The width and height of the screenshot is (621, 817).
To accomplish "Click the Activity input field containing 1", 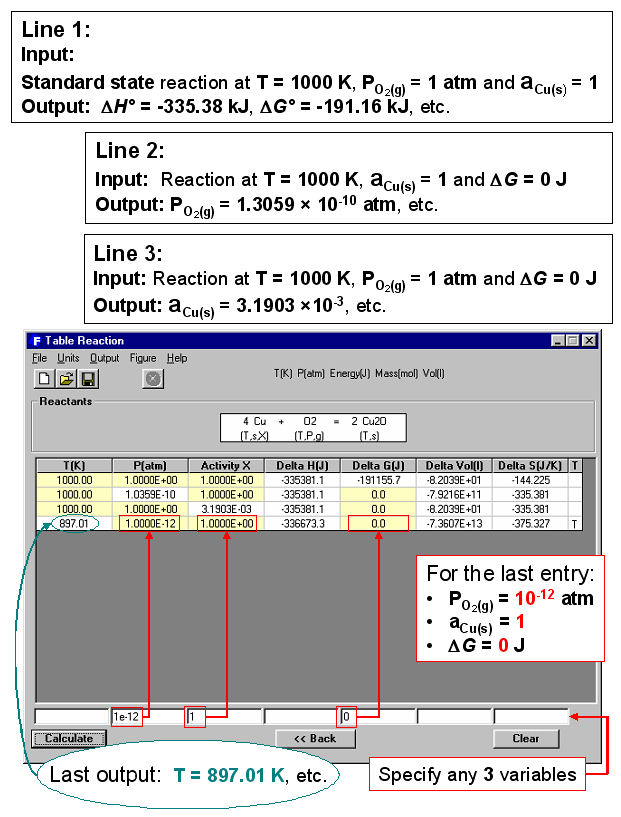I will tap(223, 717).
